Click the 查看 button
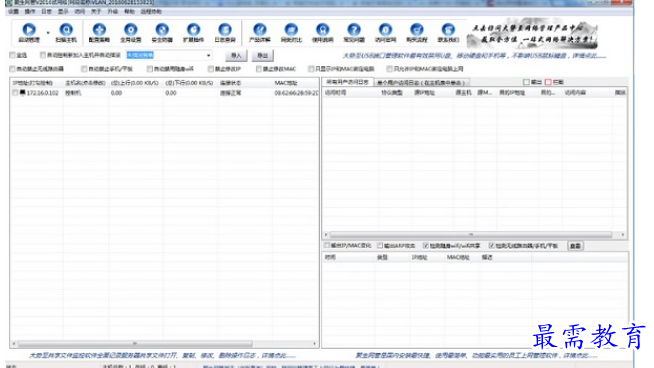 (576, 246)
